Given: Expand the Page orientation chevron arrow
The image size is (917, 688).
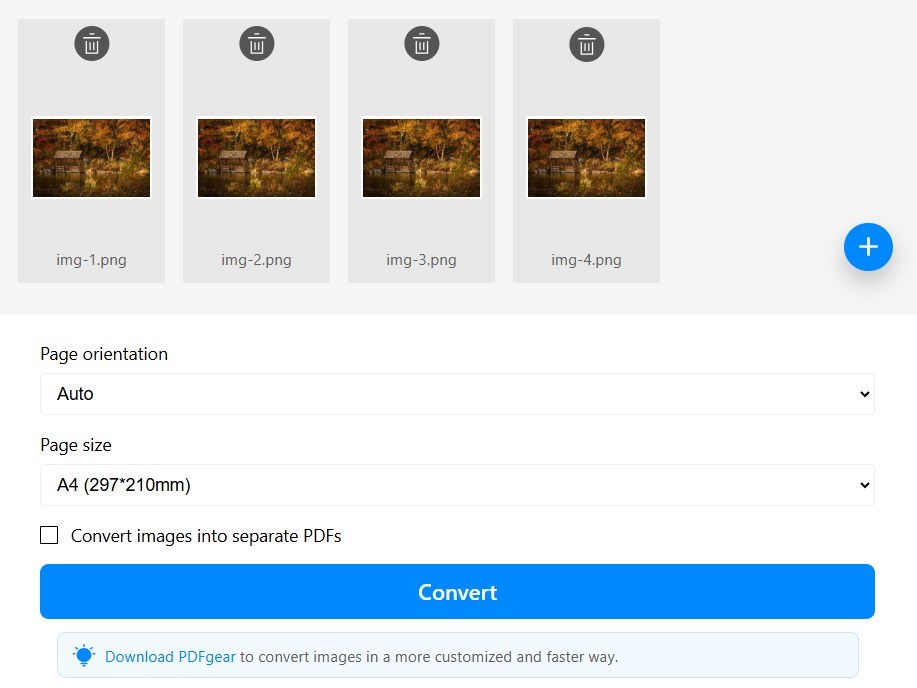Looking at the screenshot, I should (x=863, y=393).
